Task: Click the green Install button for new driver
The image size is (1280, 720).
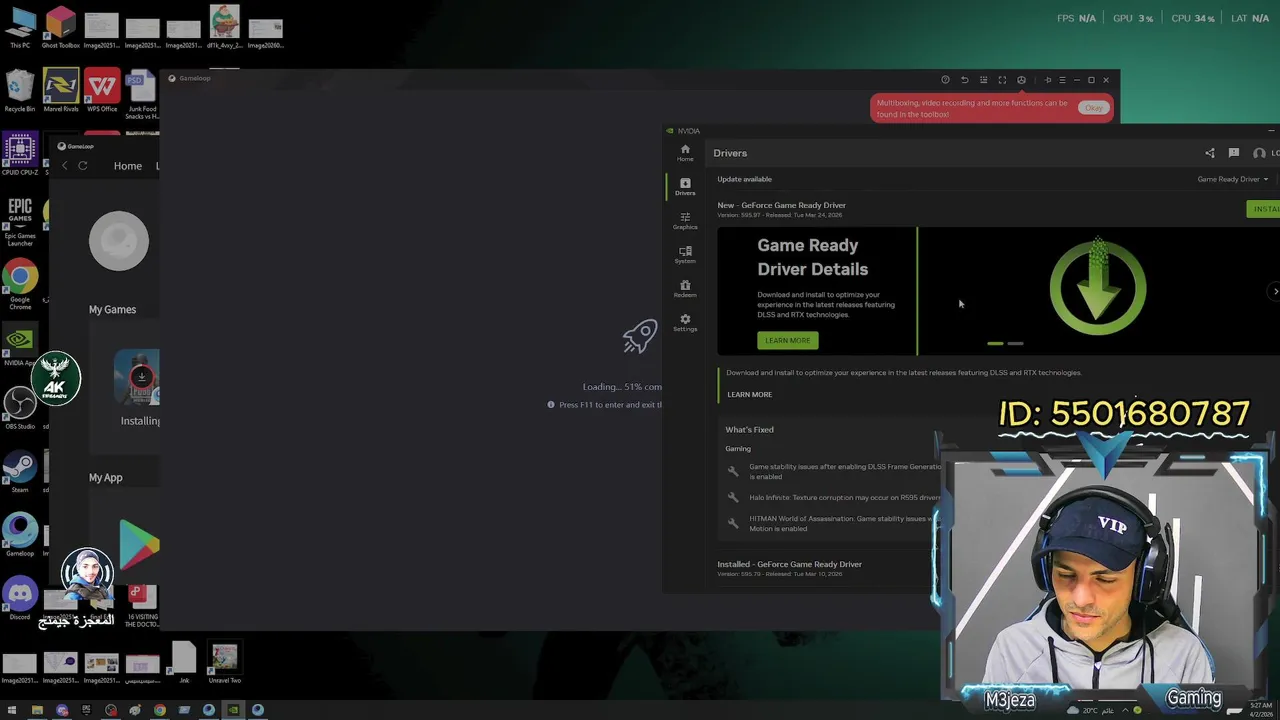Action: (1264, 209)
